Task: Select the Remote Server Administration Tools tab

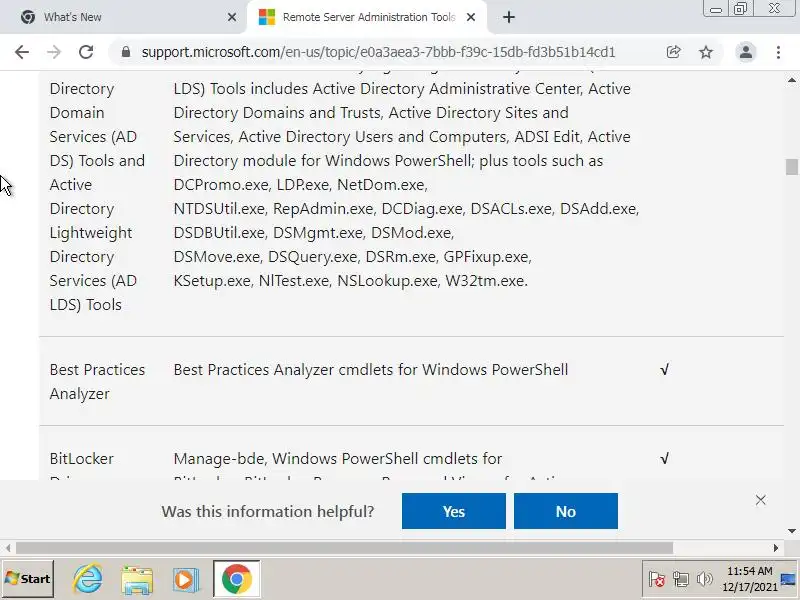Action: coord(366,17)
